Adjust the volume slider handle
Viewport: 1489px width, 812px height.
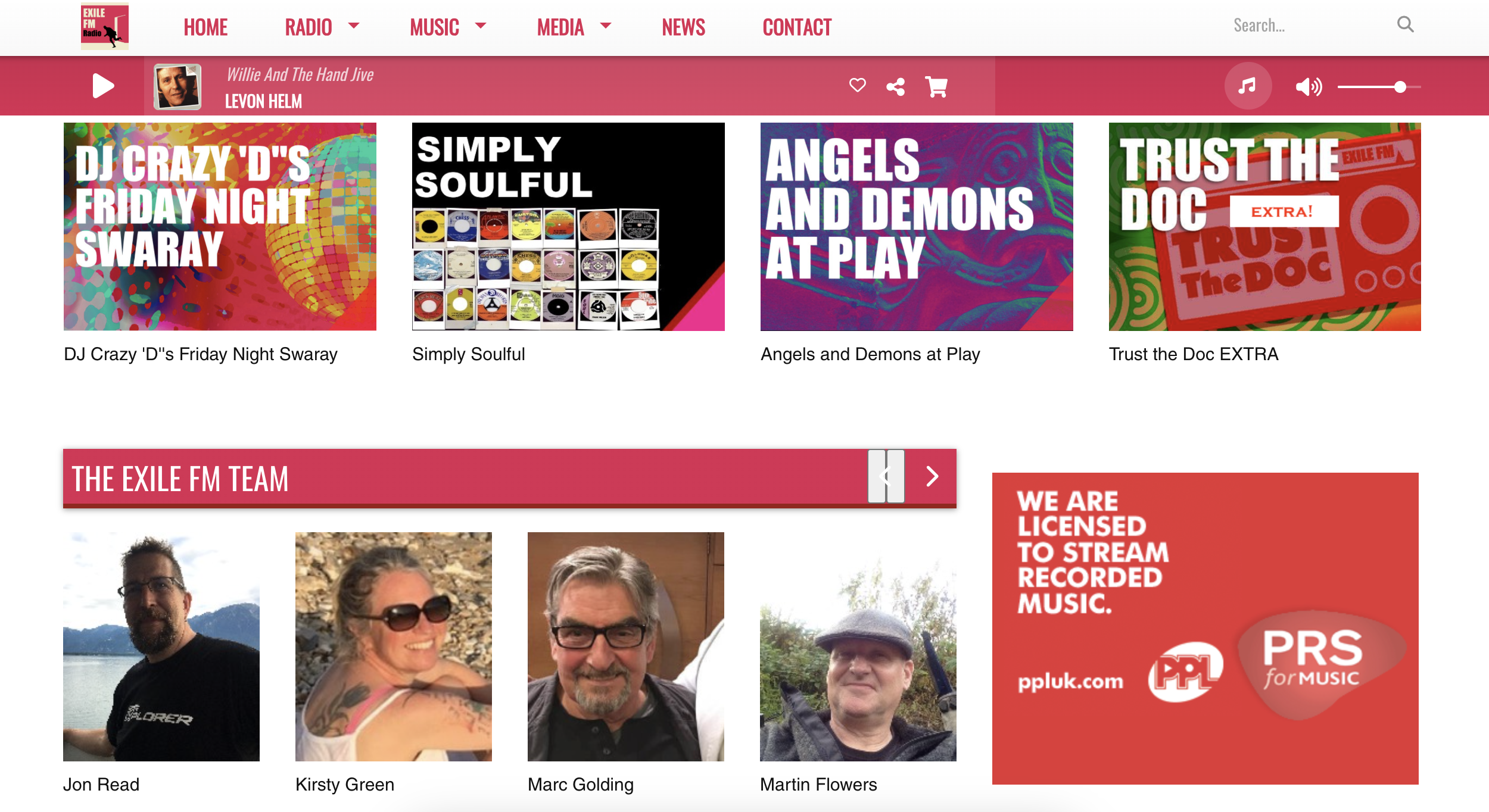pos(1400,87)
